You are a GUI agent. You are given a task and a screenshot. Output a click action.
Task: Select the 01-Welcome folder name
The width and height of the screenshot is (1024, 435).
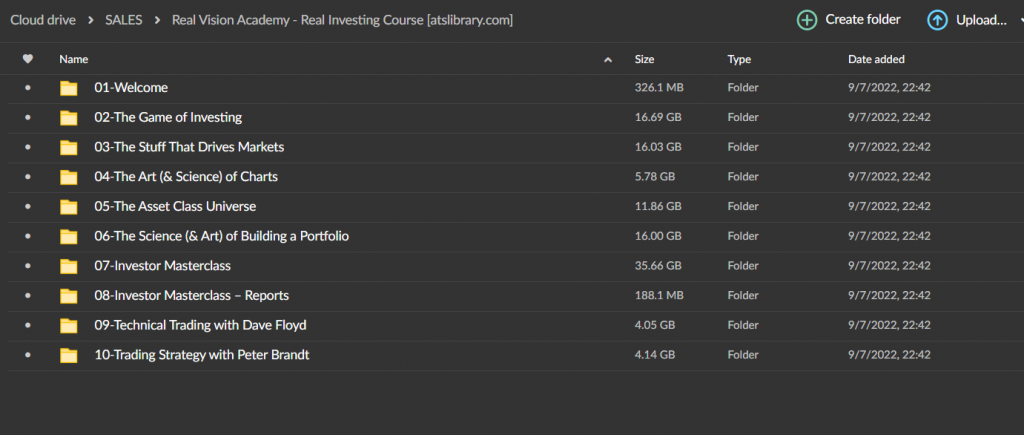tap(131, 88)
